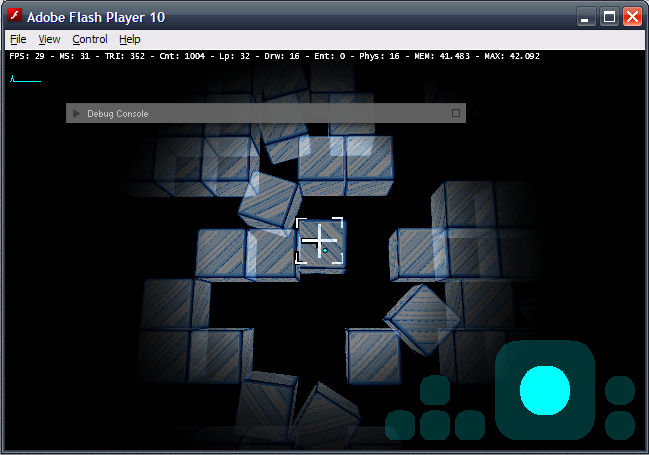This screenshot has height=455, width=649.
Task: Close the Adobe Flash Player window
Action: [x=632, y=17]
